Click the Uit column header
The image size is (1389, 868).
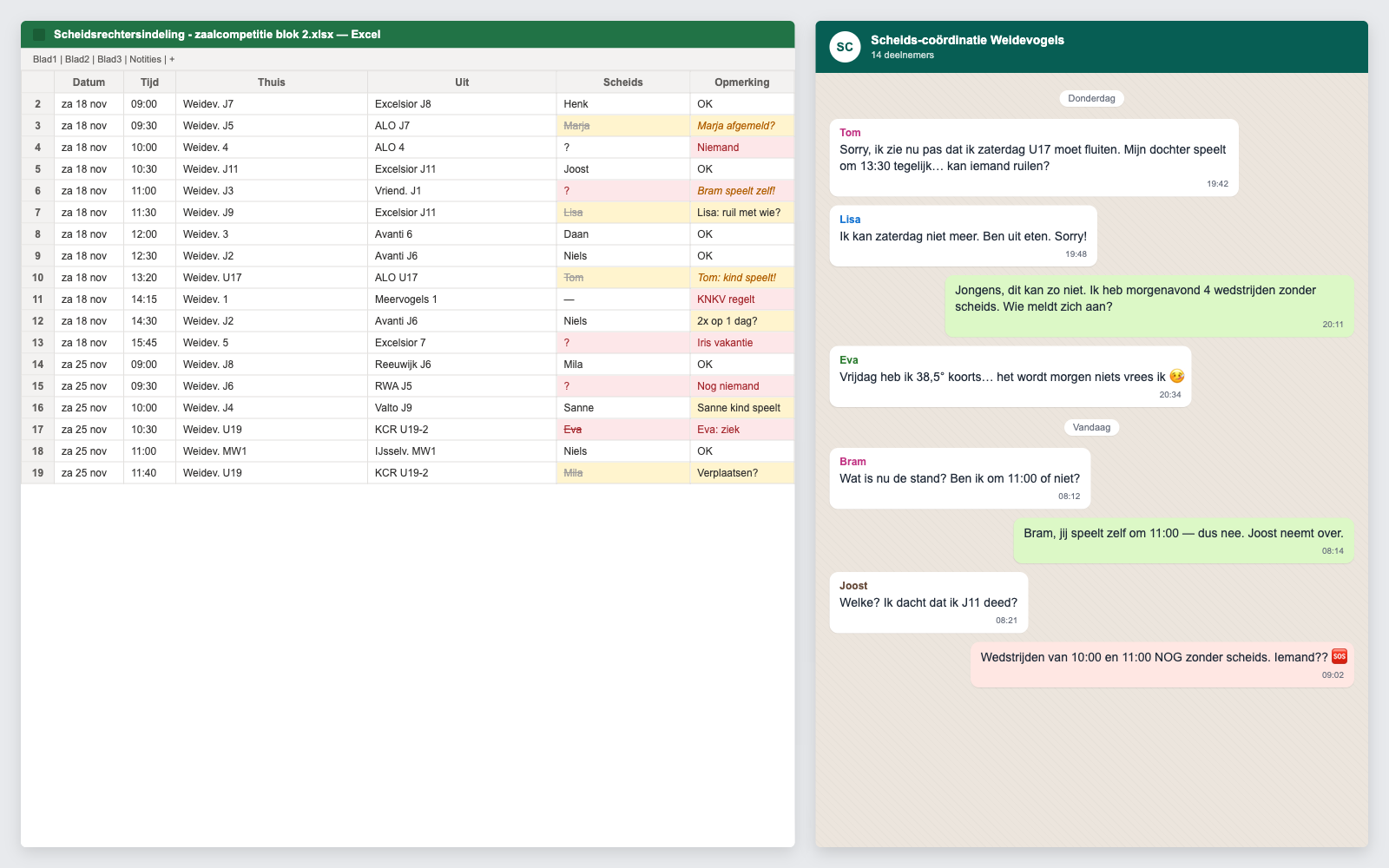coord(462,82)
